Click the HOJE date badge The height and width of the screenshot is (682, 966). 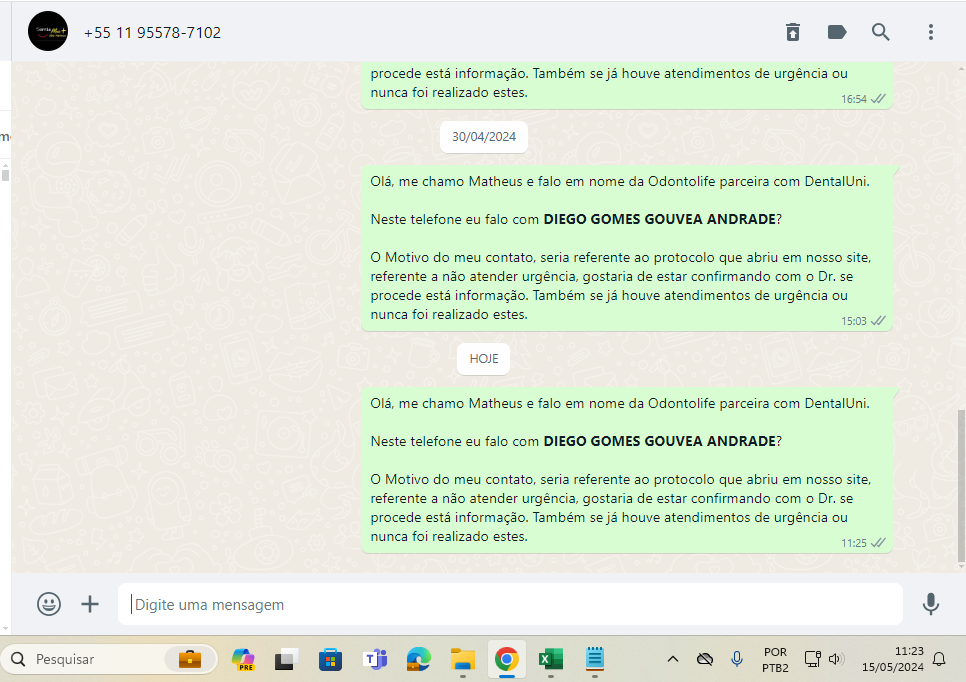tap(484, 359)
